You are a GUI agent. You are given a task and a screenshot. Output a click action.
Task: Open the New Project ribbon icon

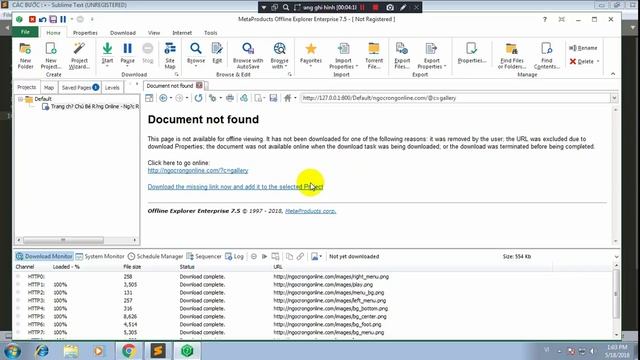pos(51,56)
